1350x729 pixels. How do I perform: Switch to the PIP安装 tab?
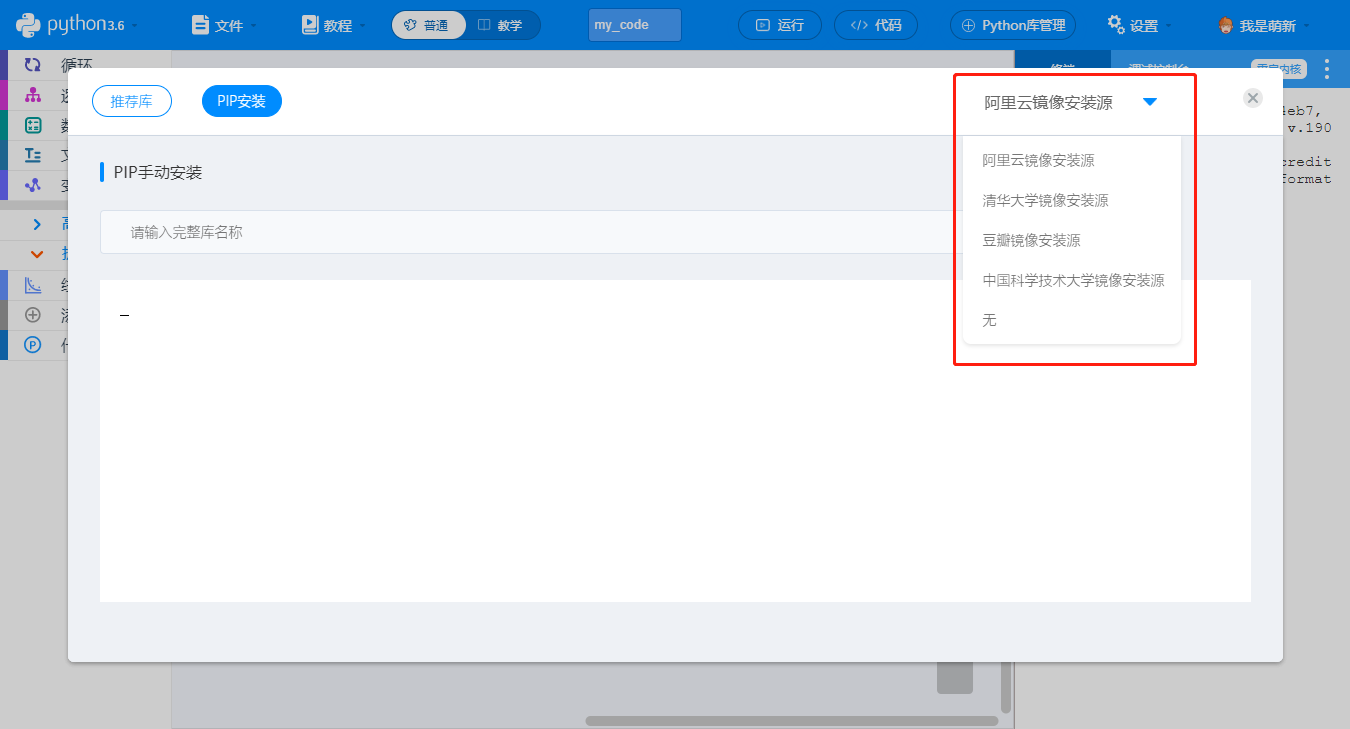242,102
